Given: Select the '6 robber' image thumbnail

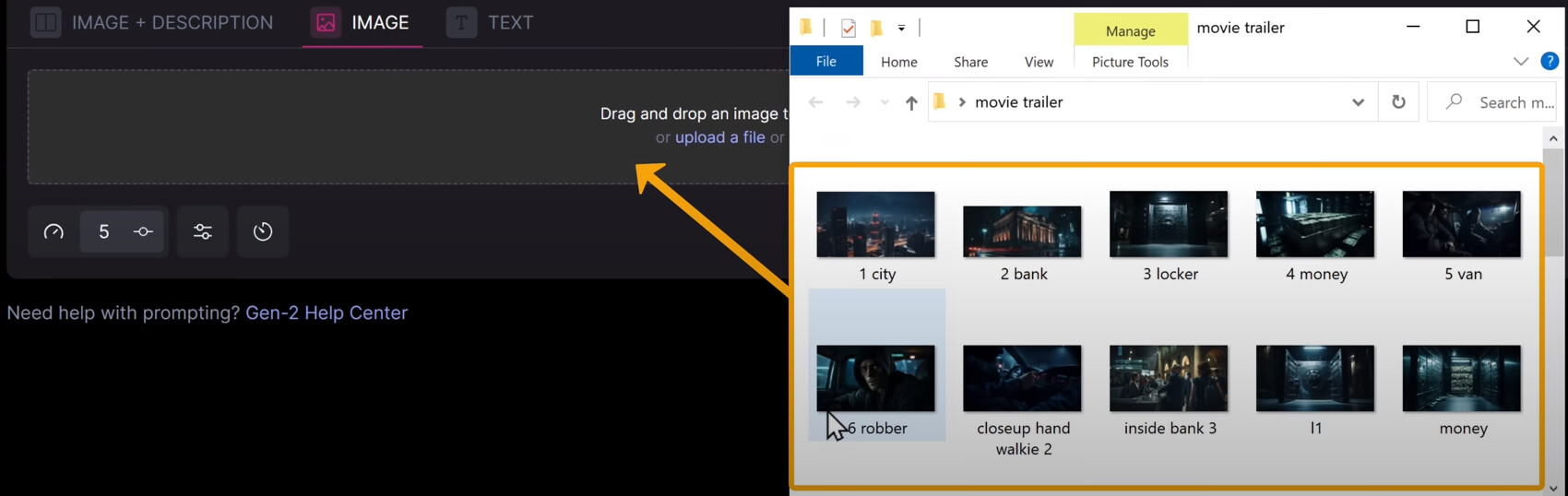Looking at the screenshot, I should tap(876, 378).
